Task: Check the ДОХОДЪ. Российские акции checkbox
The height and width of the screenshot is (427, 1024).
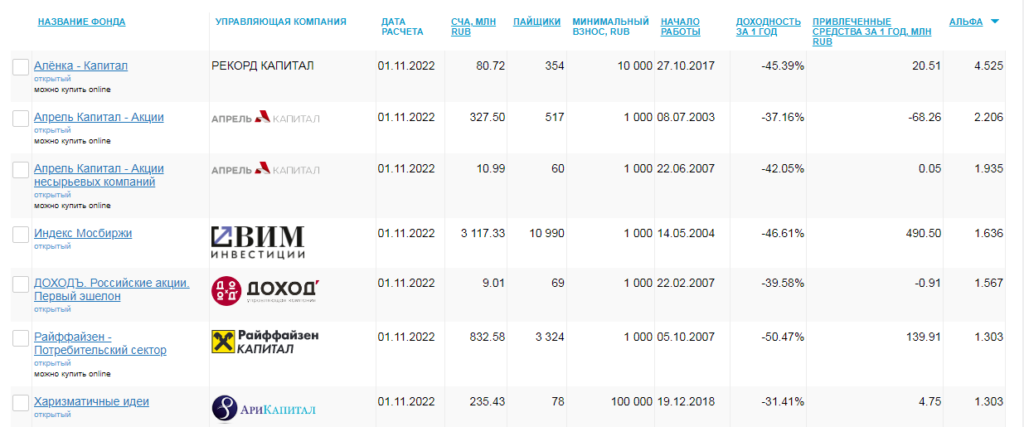Action: 21,285
